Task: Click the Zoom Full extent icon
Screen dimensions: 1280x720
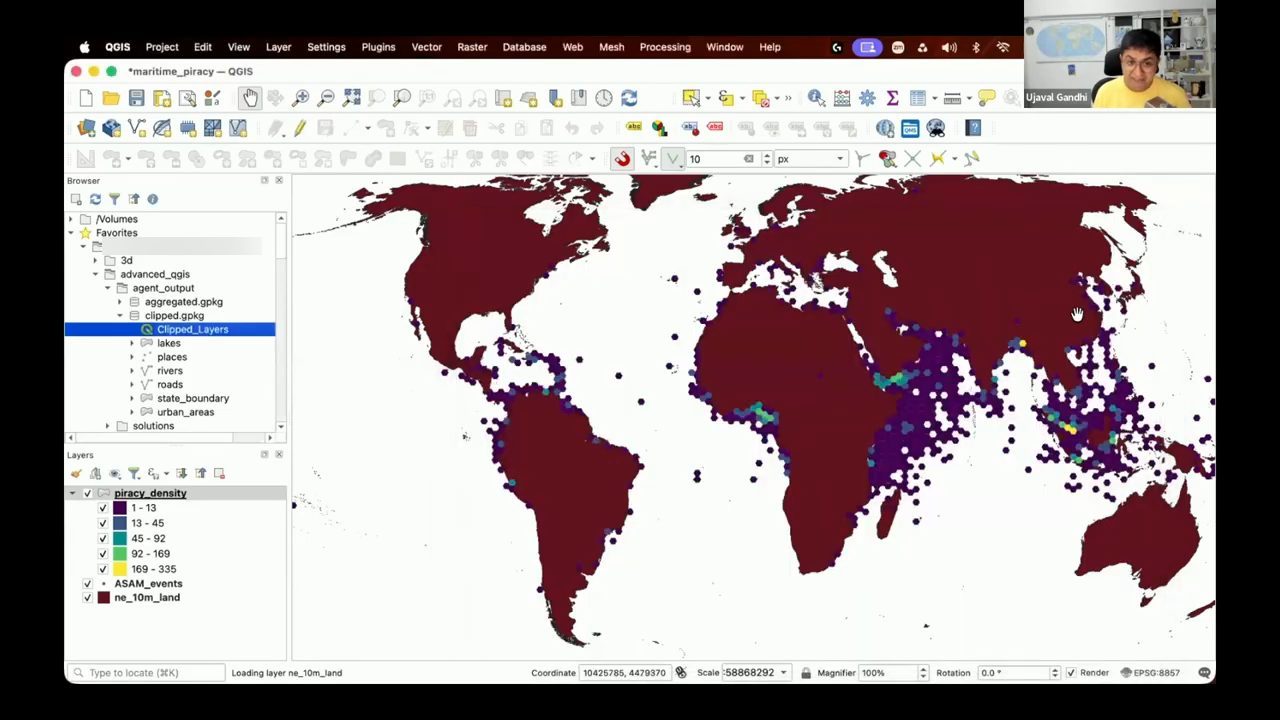Action: (x=352, y=98)
